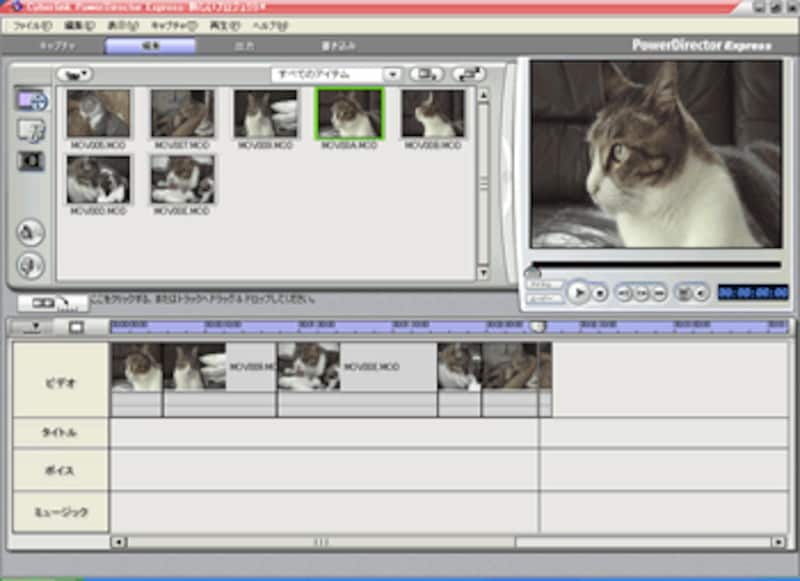The width and height of the screenshot is (800, 581).
Task: Open the Transitions Room icon in sidebar
Action: tap(32, 161)
